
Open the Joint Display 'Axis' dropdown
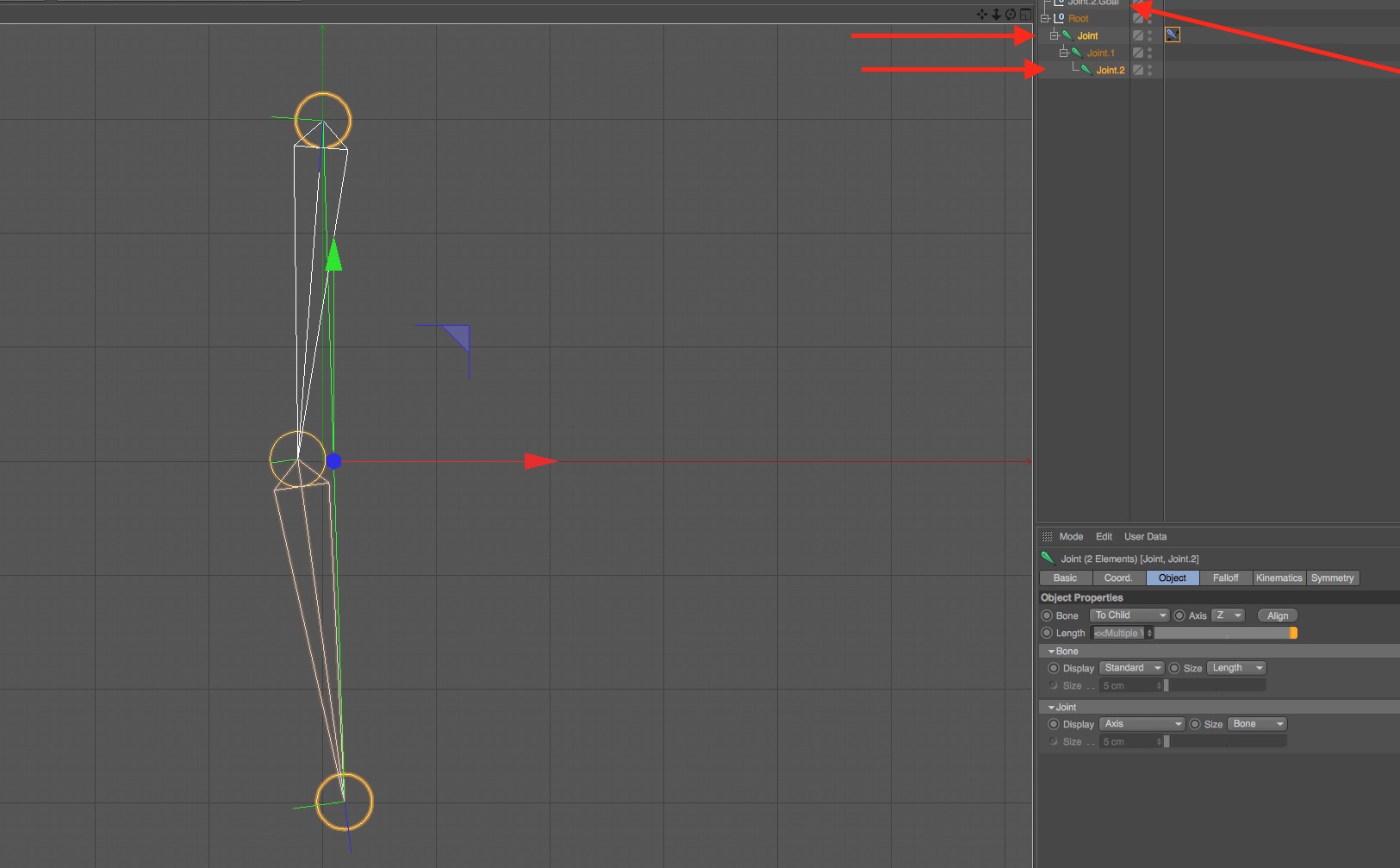[1142, 724]
